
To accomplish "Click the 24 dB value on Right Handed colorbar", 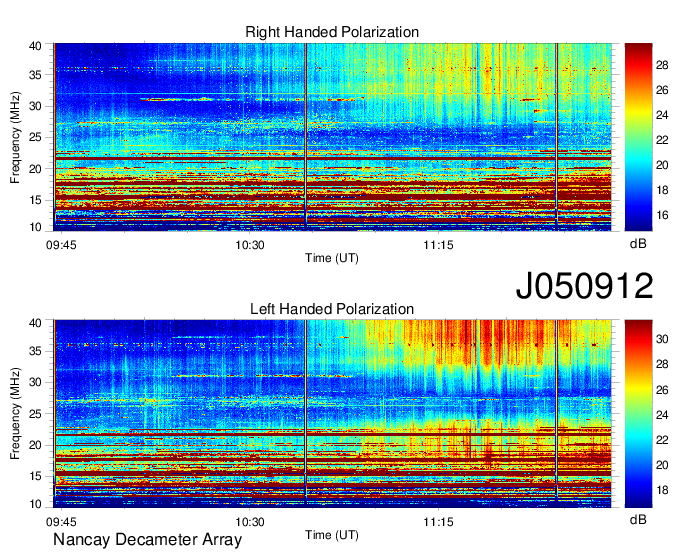I will point(662,115).
